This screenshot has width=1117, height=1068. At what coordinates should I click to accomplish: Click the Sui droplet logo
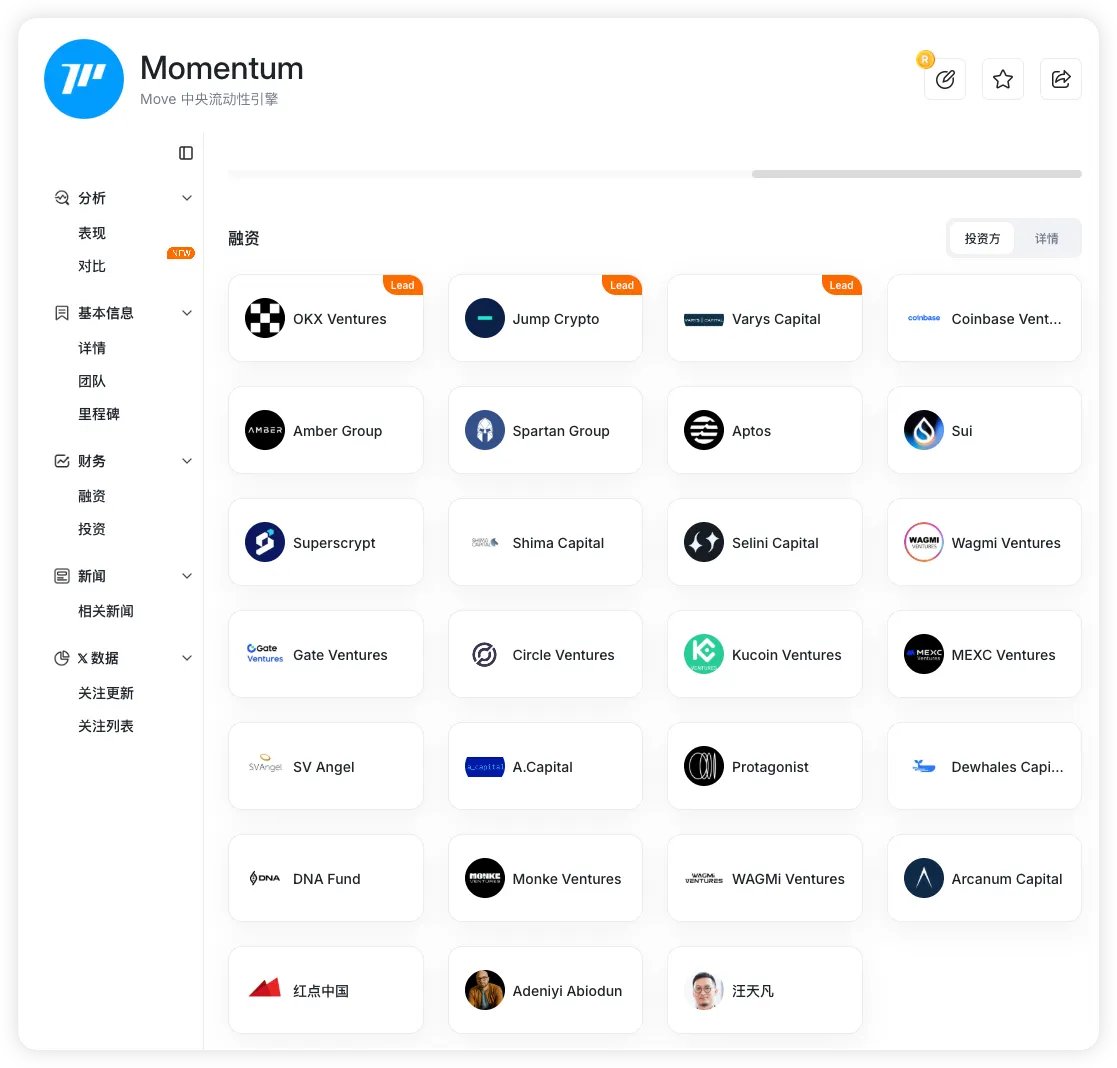point(923,430)
